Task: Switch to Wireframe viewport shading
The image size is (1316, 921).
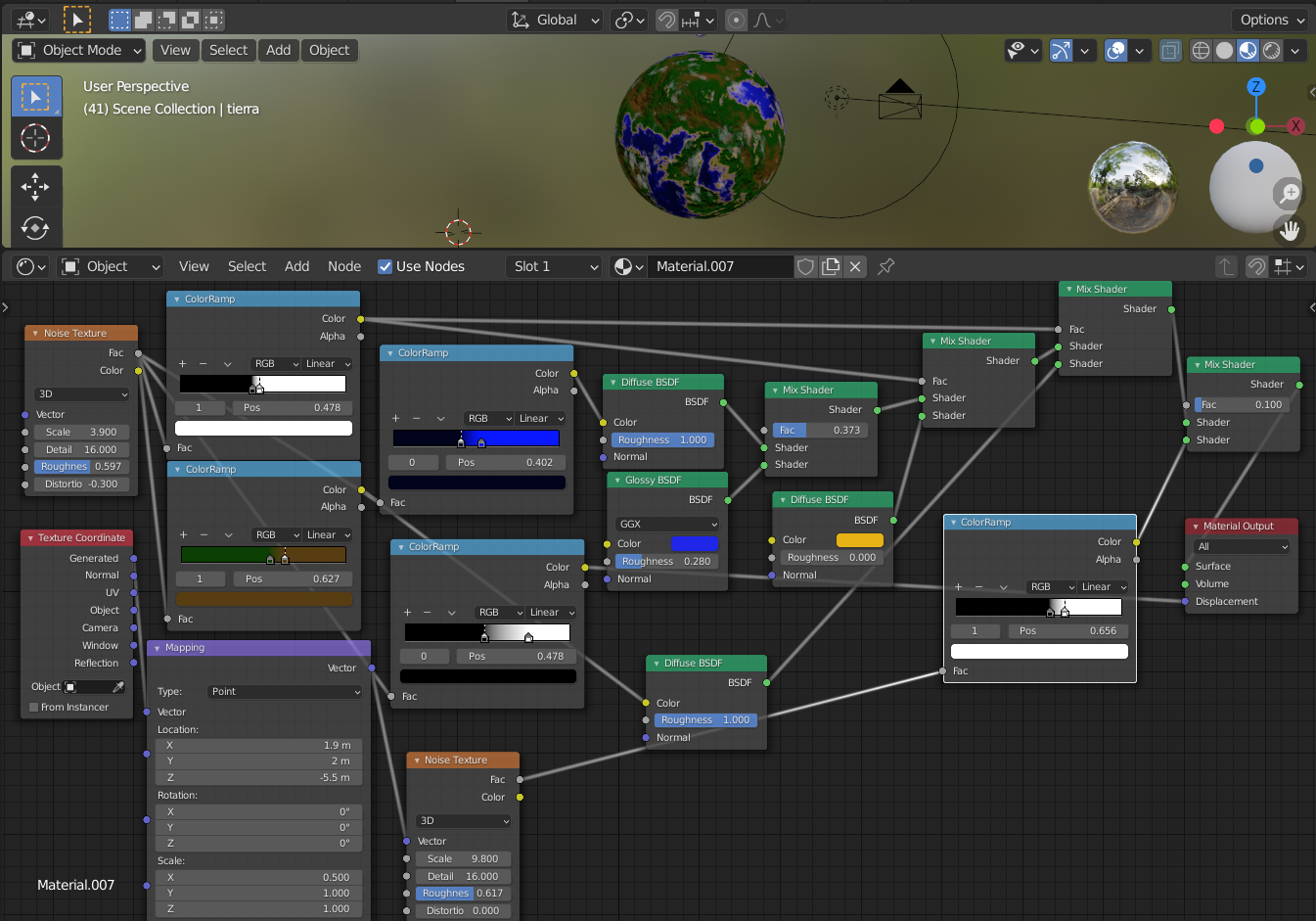Action: point(1201,50)
